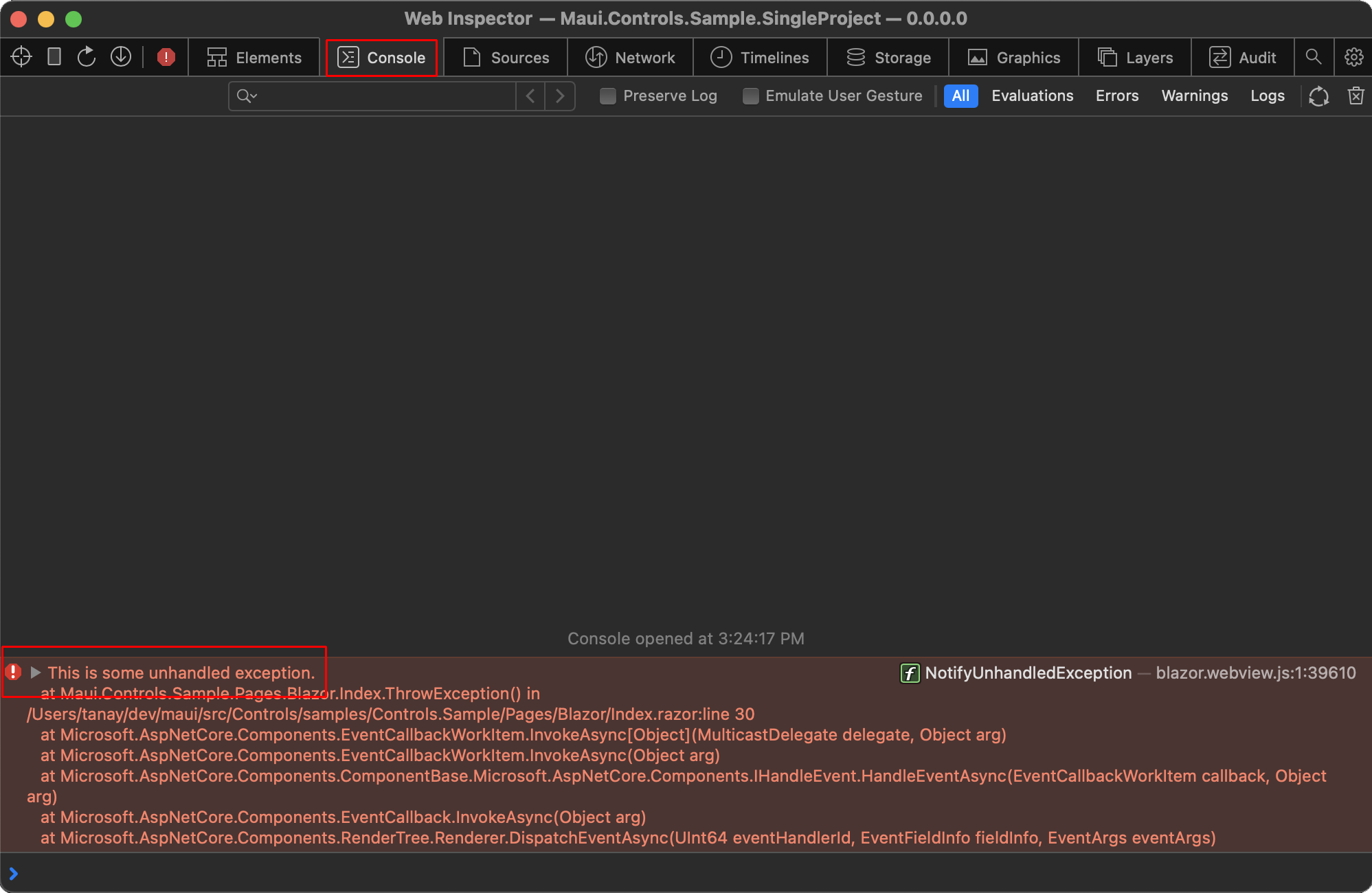Download the page web archive

[121, 57]
